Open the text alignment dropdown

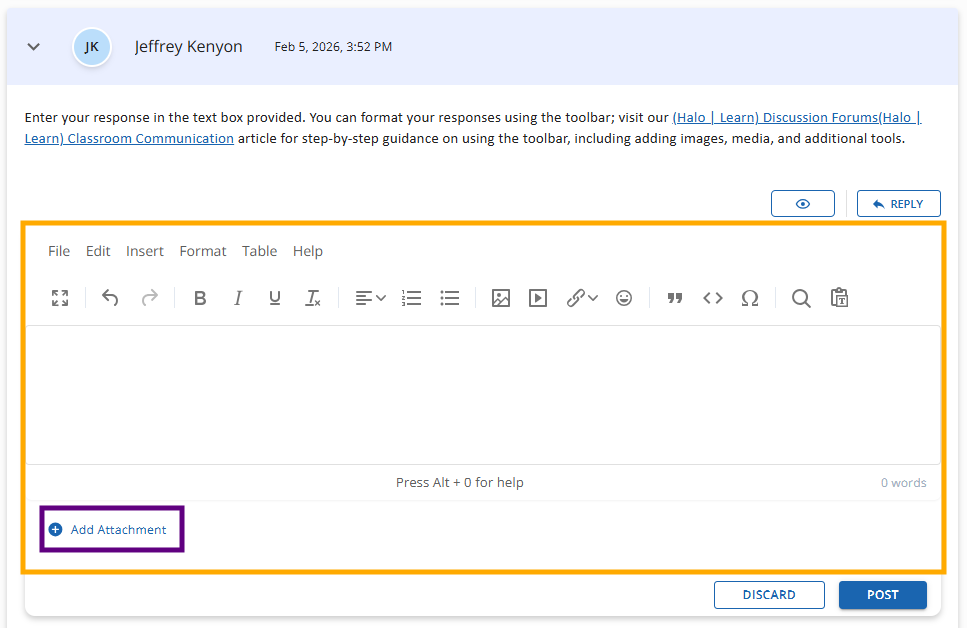pyautogui.click(x=370, y=298)
